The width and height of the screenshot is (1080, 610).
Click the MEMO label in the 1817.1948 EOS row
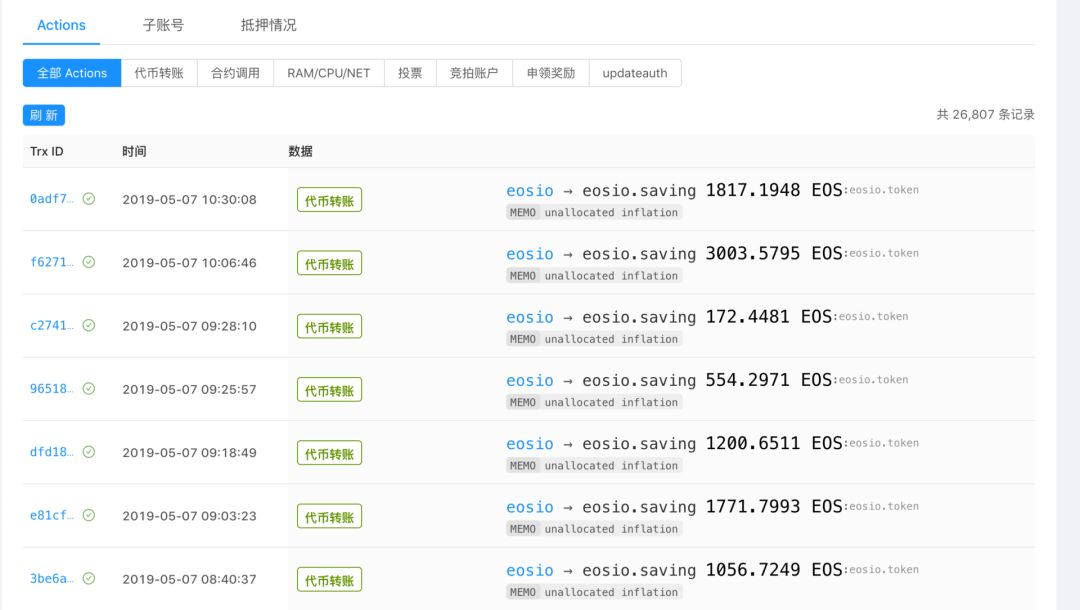click(523, 213)
